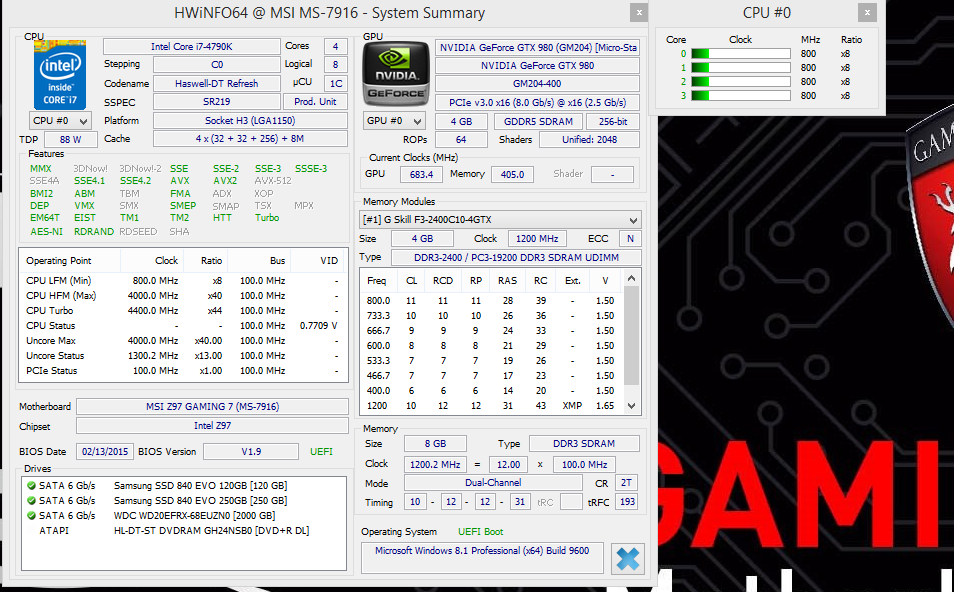Viewport: 954px width, 592px height.
Task: Click green check icon beside Samsung 840 EVO 250GB
Action: [x=32, y=501]
